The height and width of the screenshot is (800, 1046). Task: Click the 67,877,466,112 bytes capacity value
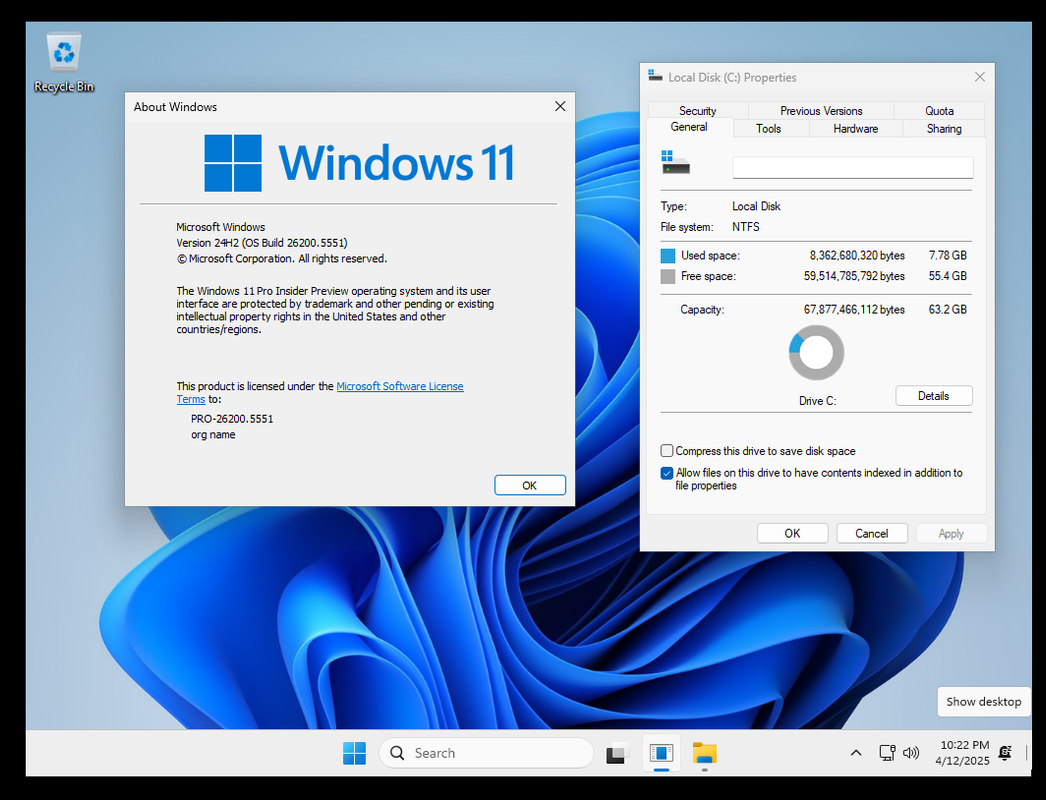[x=854, y=310]
